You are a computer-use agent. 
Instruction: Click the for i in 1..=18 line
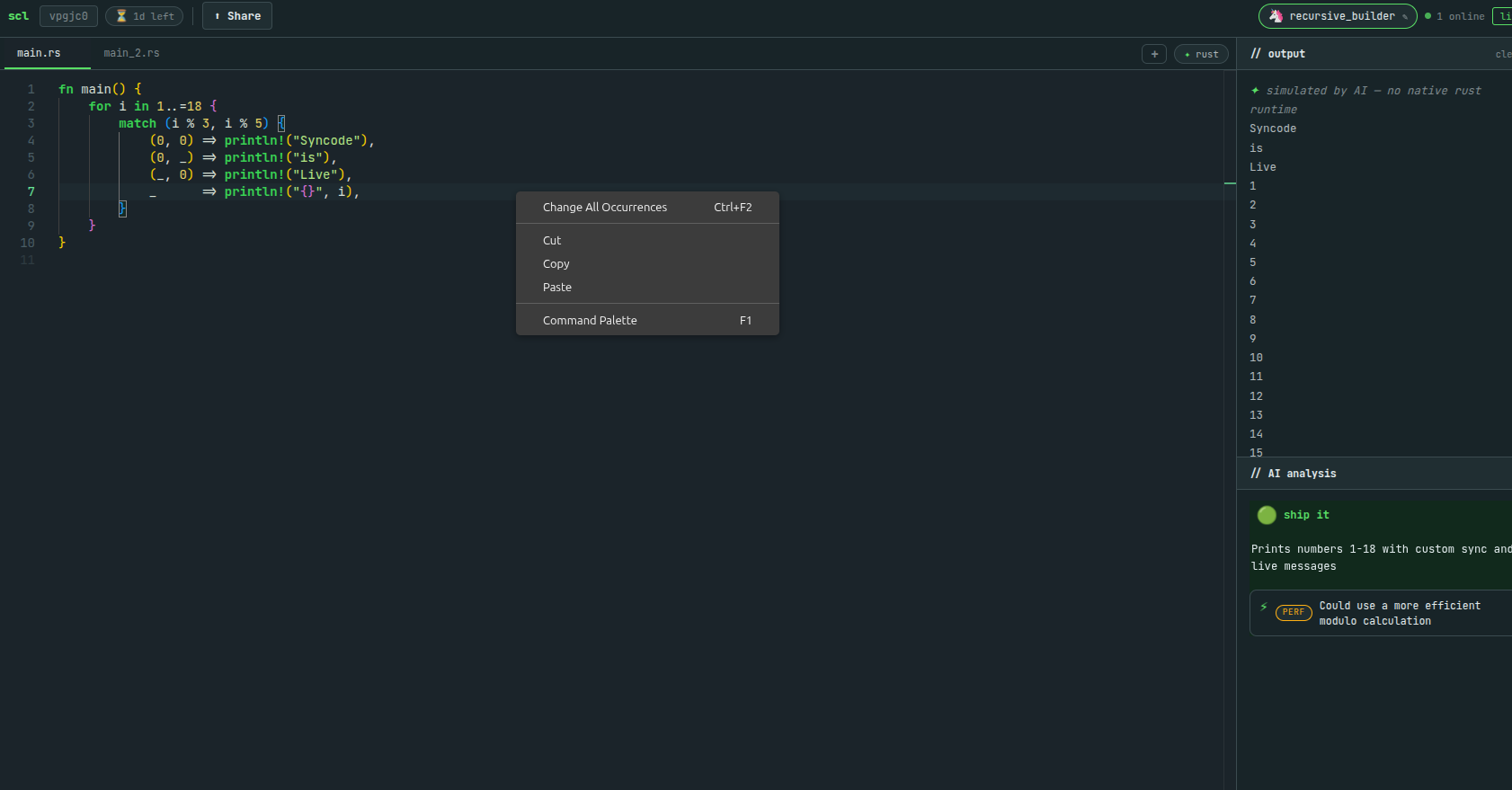click(x=153, y=106)
